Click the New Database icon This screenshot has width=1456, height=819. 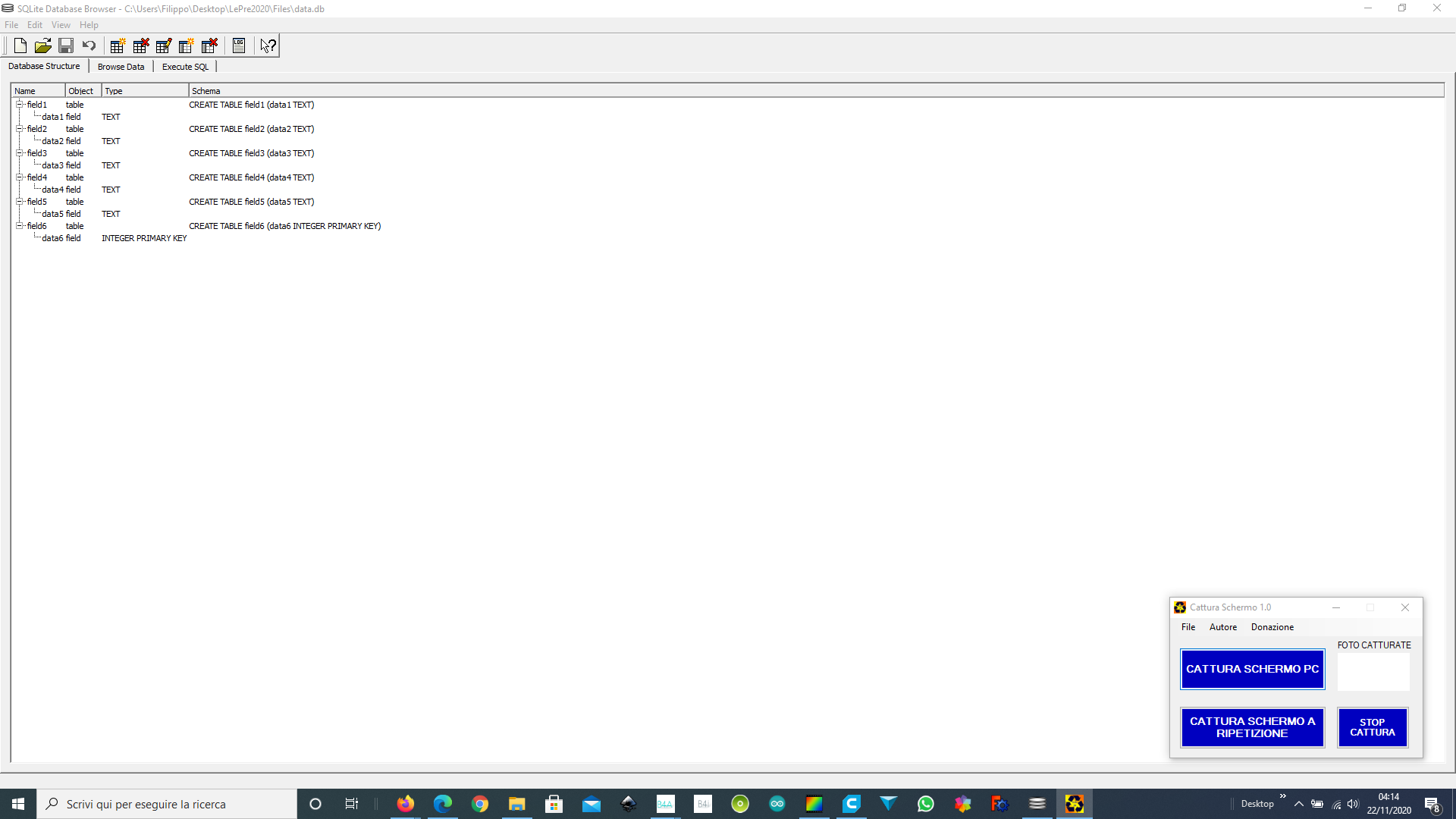tap(20, 45)
